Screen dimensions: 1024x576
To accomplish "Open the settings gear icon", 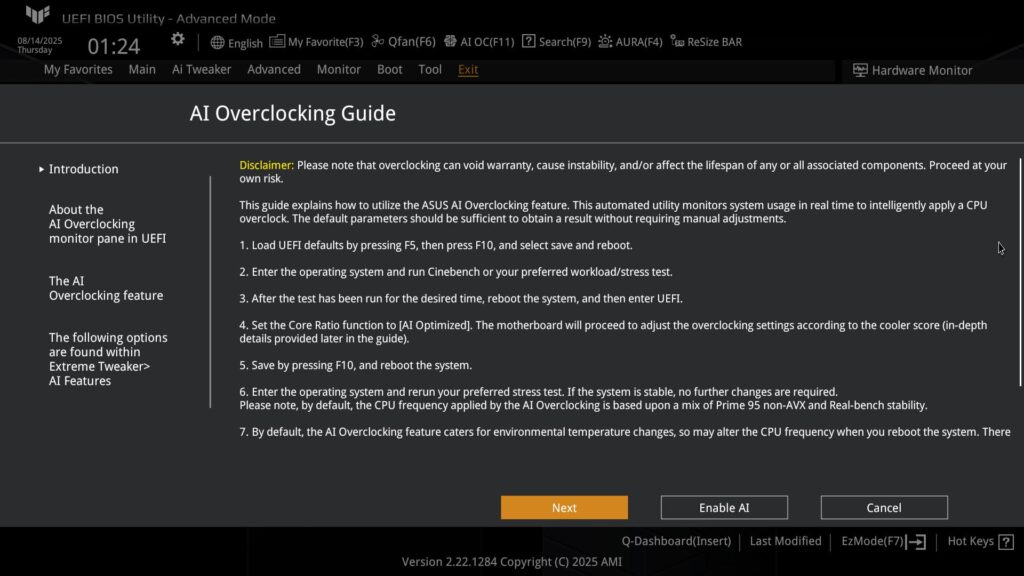I will [x=178, y=39].
